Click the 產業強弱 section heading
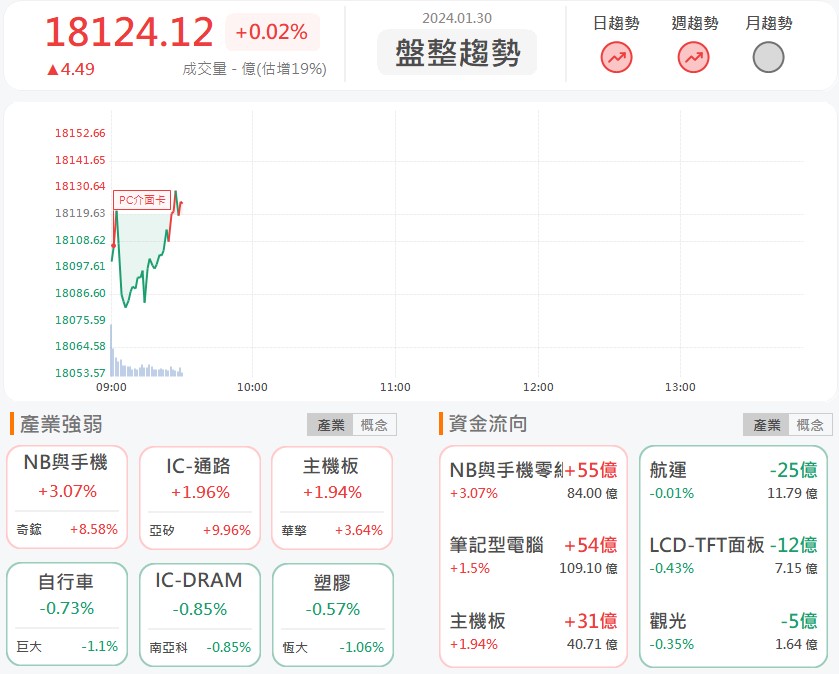 tap(61, 424)
